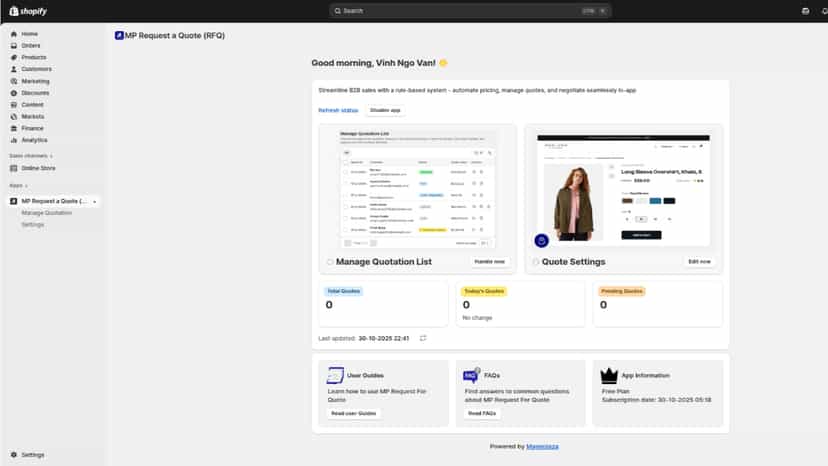Image resolution: width=828 pixels, height=466 pixels.
Task: Click the Content icon in the sidebar
Action: [14, 105]
